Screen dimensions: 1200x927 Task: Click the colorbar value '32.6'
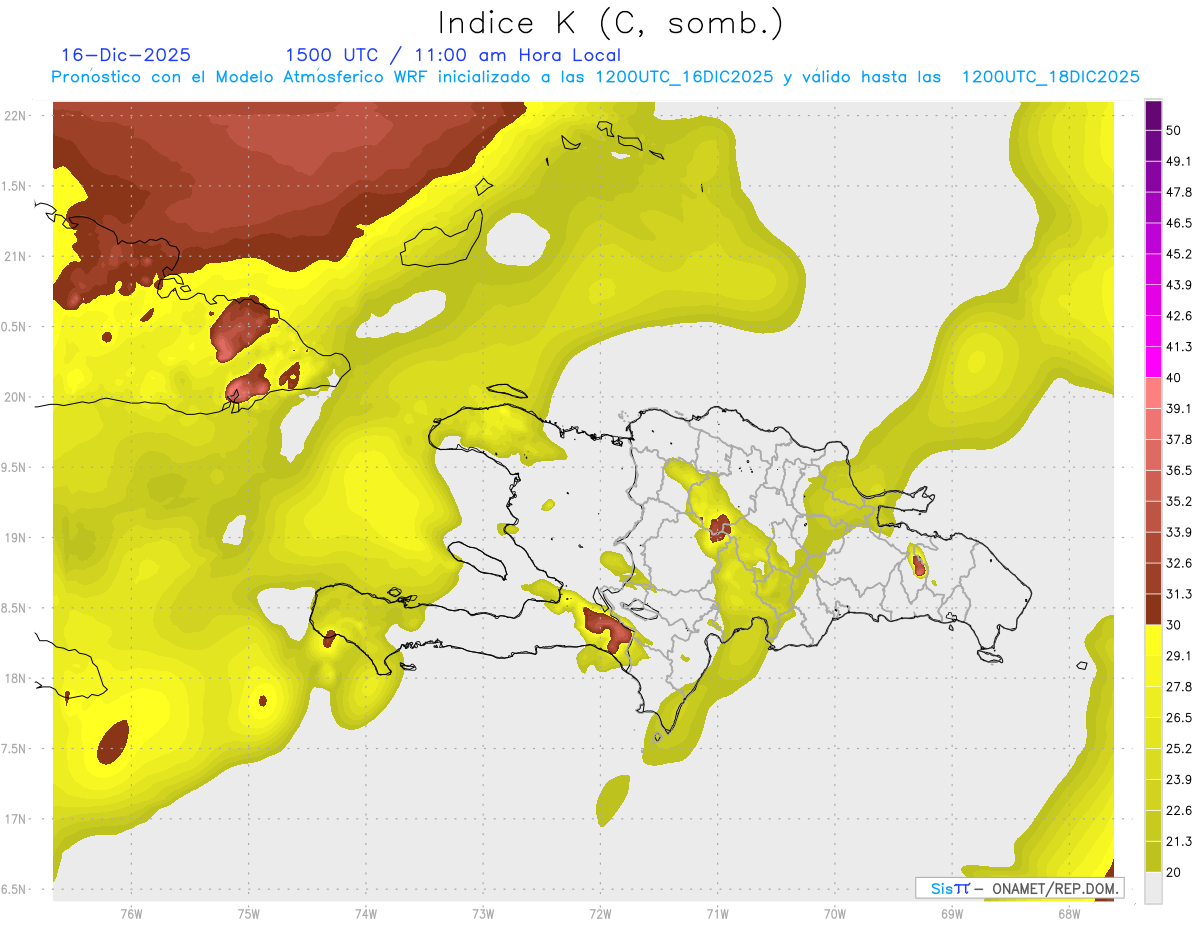1179,563
